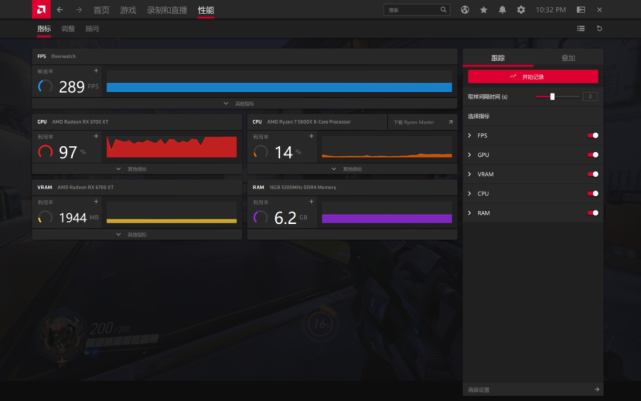Click the advanced settings arrow at panel bottom
The image size is (641, 401).
click(x=597, y=390)
